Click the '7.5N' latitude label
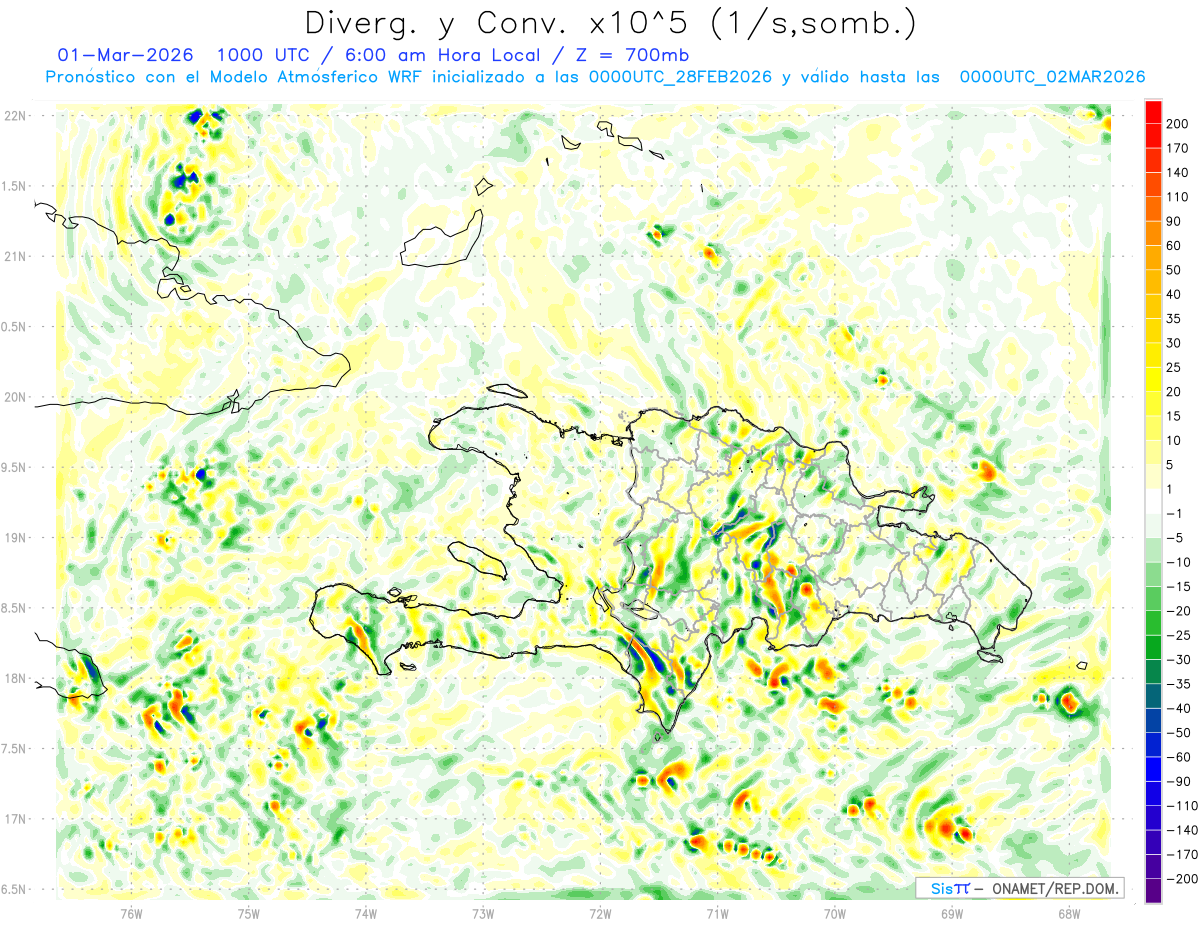Viewport: 1200px width, 927px height. [x=15, y=748]
